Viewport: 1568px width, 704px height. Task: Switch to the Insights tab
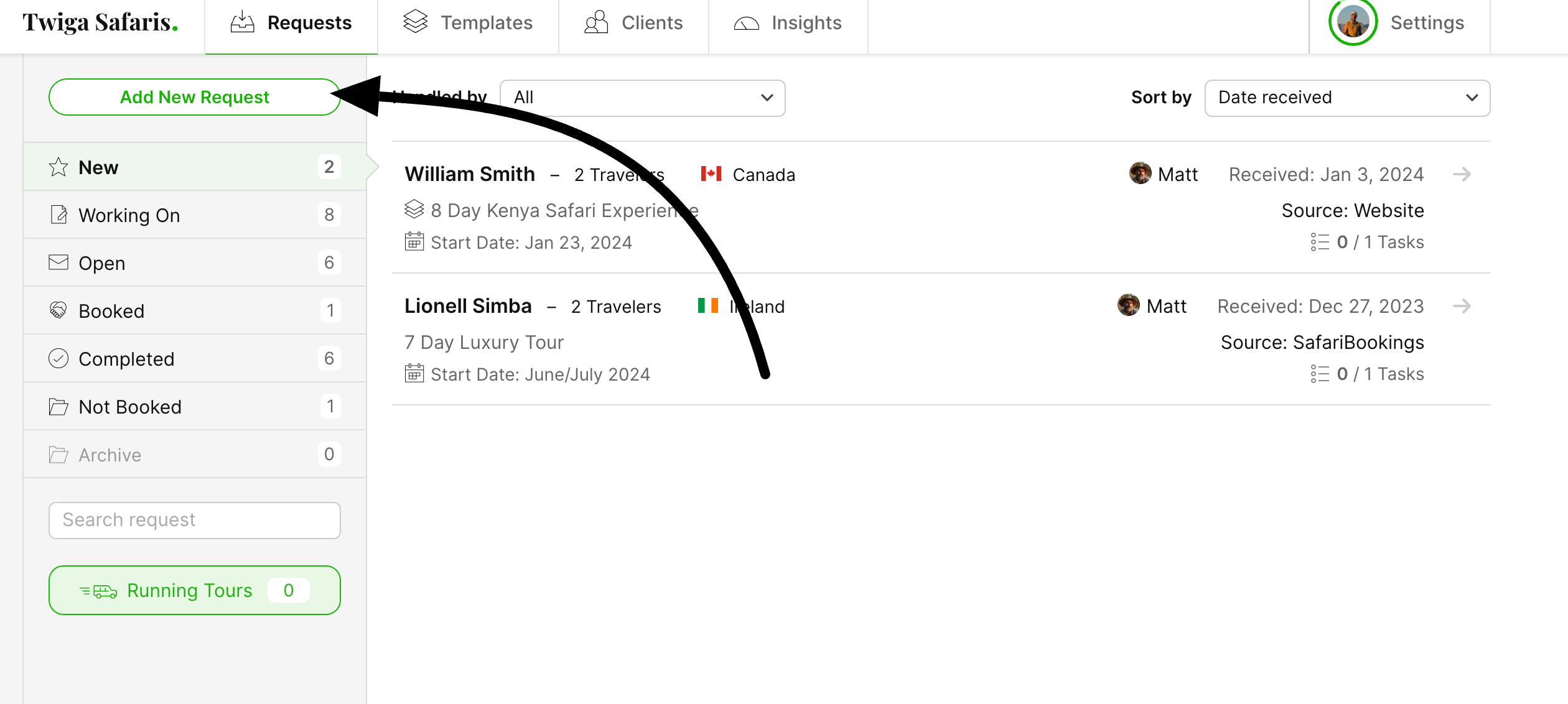point(788,23)
